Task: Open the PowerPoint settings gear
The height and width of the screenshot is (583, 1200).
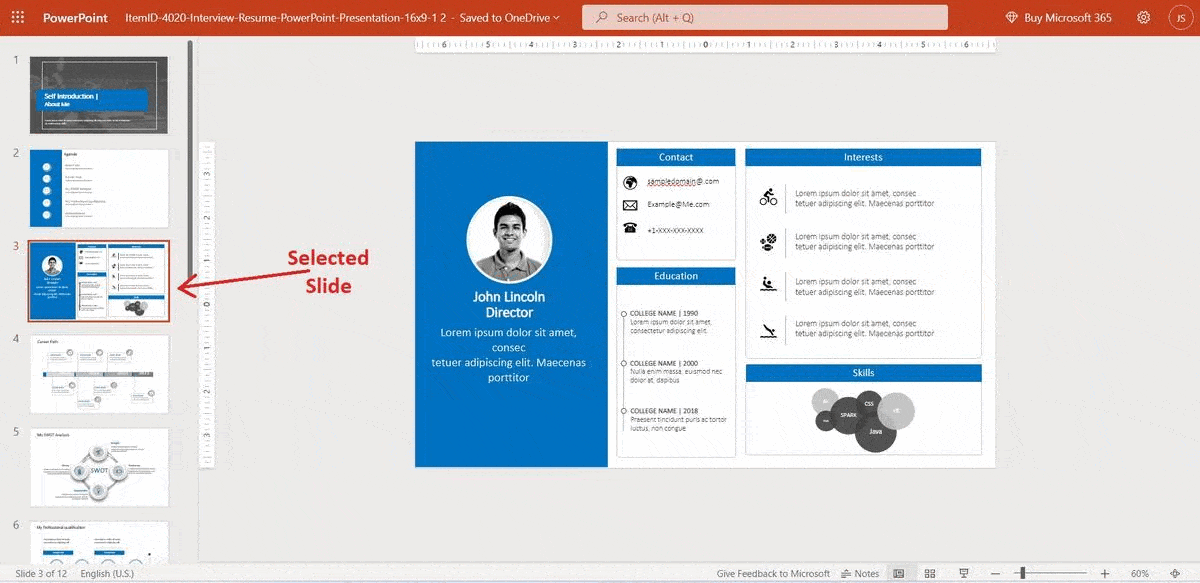Action: [1143, 16]
